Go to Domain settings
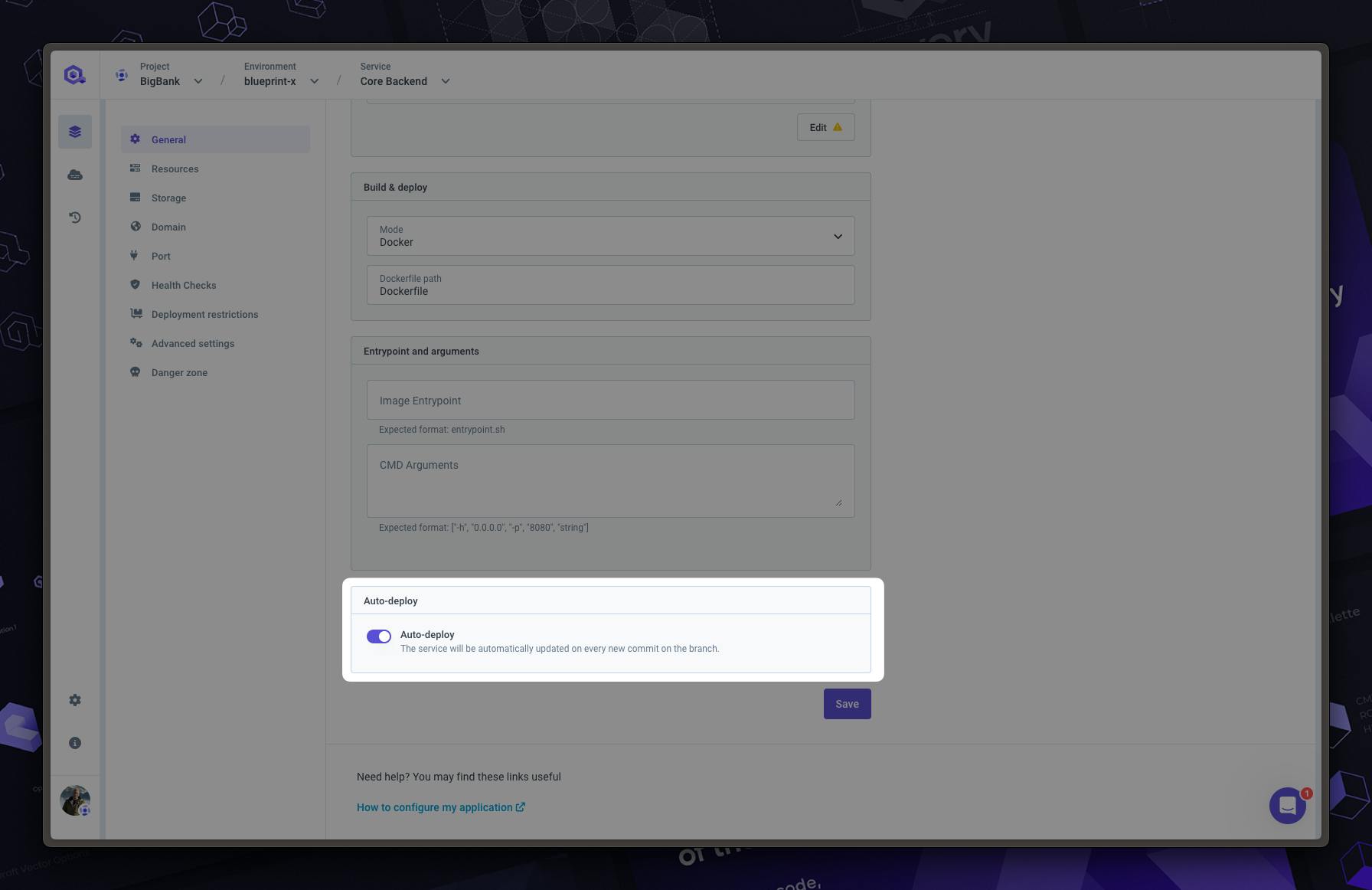Viewport: 1372px width, 890px height. click(x=215, y=227)
